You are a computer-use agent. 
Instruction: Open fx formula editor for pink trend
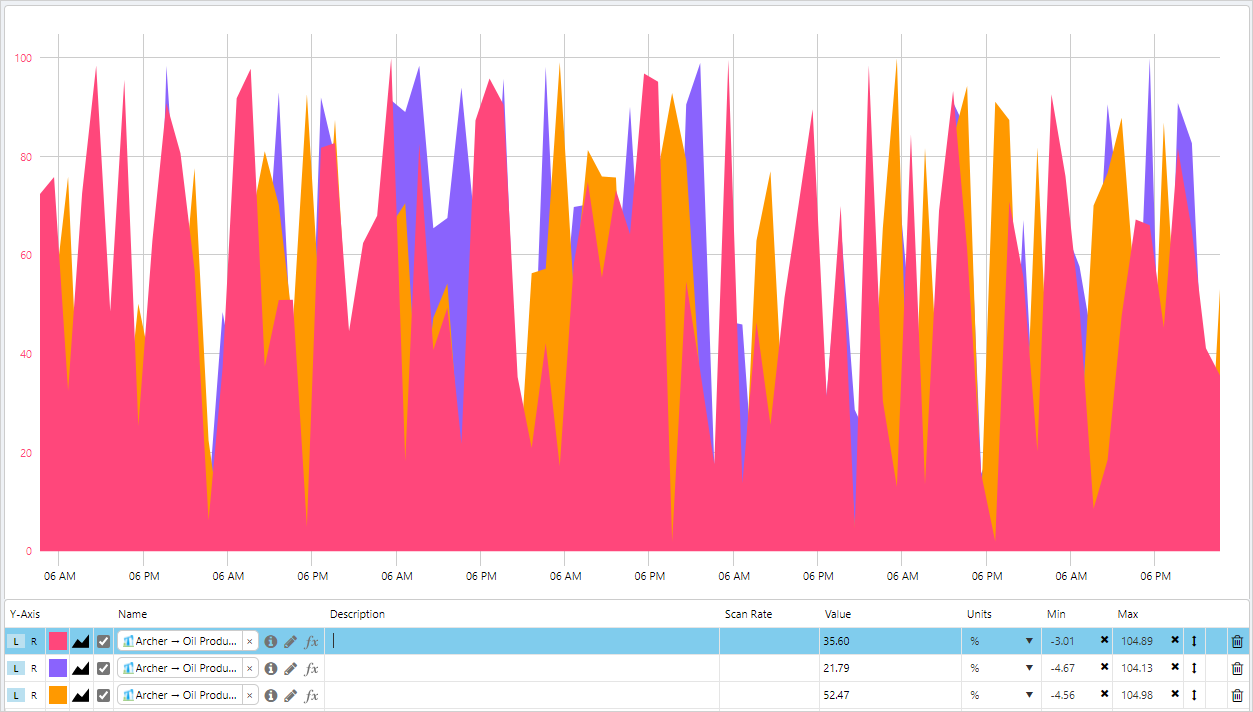(x=312, y=641)
